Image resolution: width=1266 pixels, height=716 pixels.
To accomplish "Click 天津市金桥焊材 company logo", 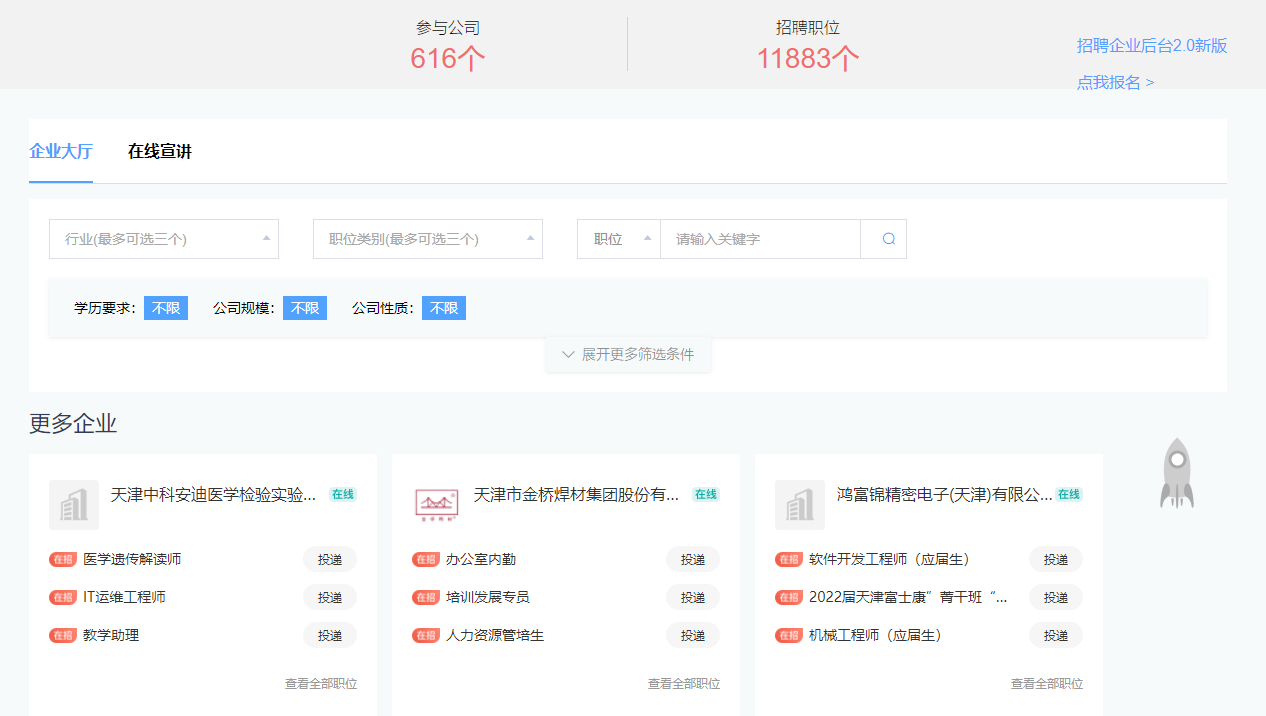I will pyautogui.click(x=437, y=505).
